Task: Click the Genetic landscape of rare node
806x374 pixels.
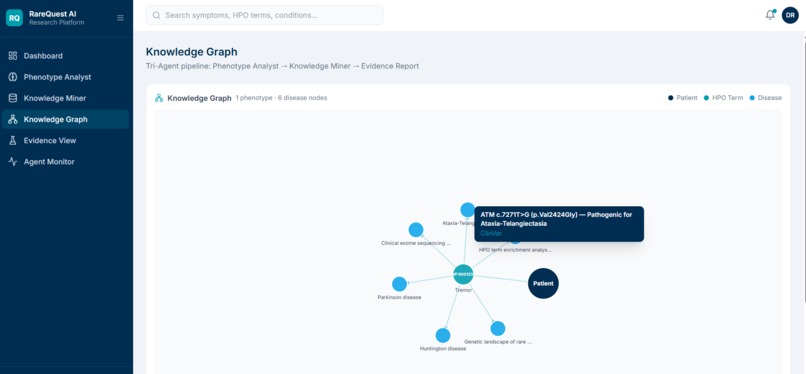Action: (x=498, y=328)
